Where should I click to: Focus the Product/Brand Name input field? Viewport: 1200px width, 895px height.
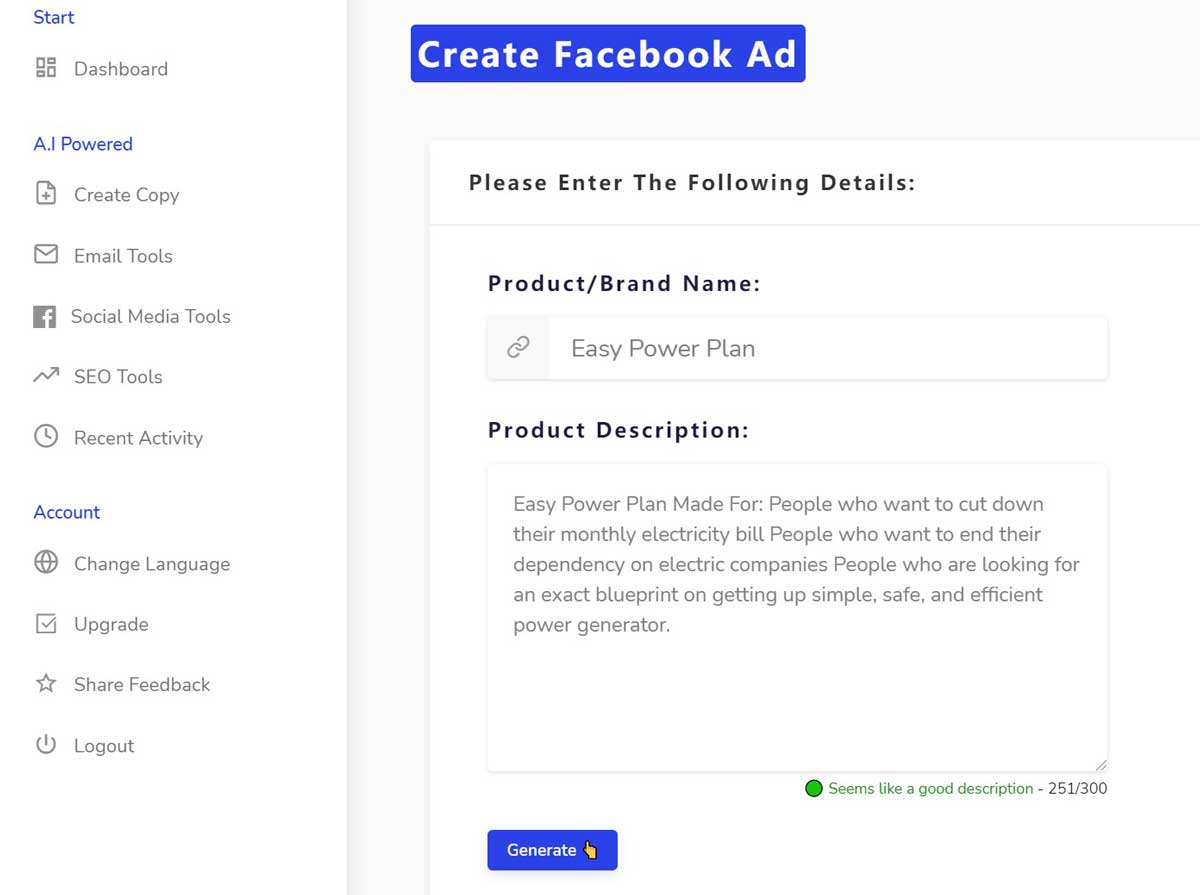[x=827, y=348]
